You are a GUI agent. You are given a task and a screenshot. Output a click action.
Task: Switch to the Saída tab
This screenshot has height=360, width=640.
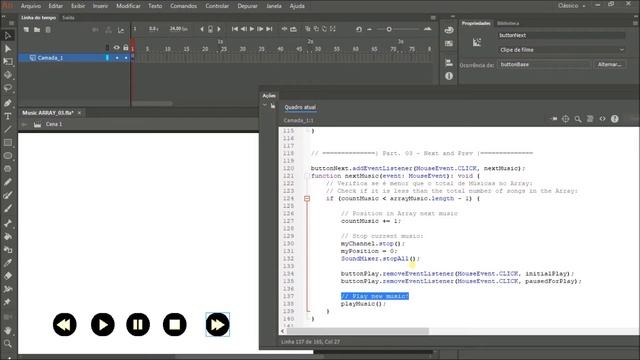point(68,18)
